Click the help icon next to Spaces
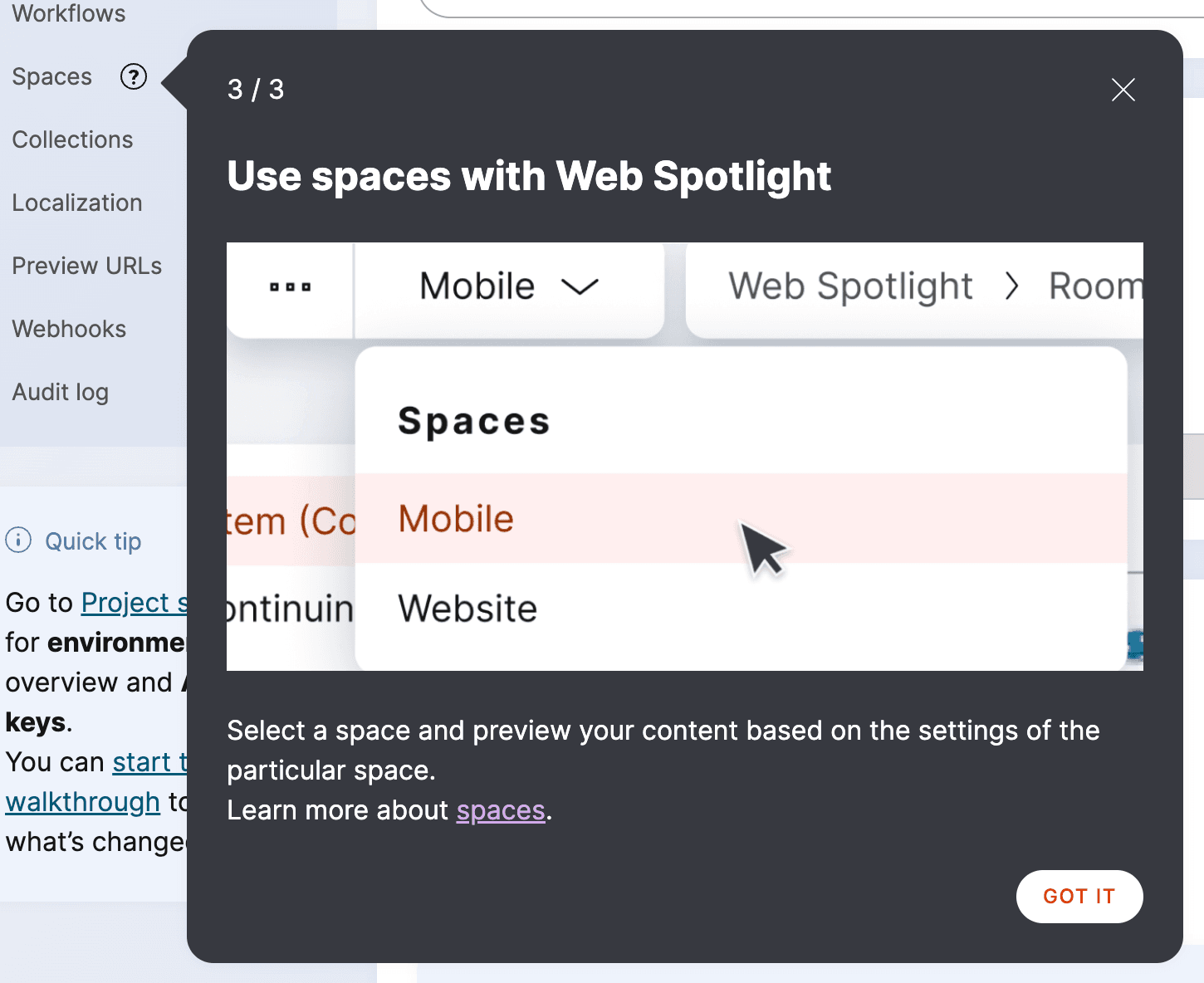The width and height of the screenshot is (1204, 983). (x=134, y=77)
